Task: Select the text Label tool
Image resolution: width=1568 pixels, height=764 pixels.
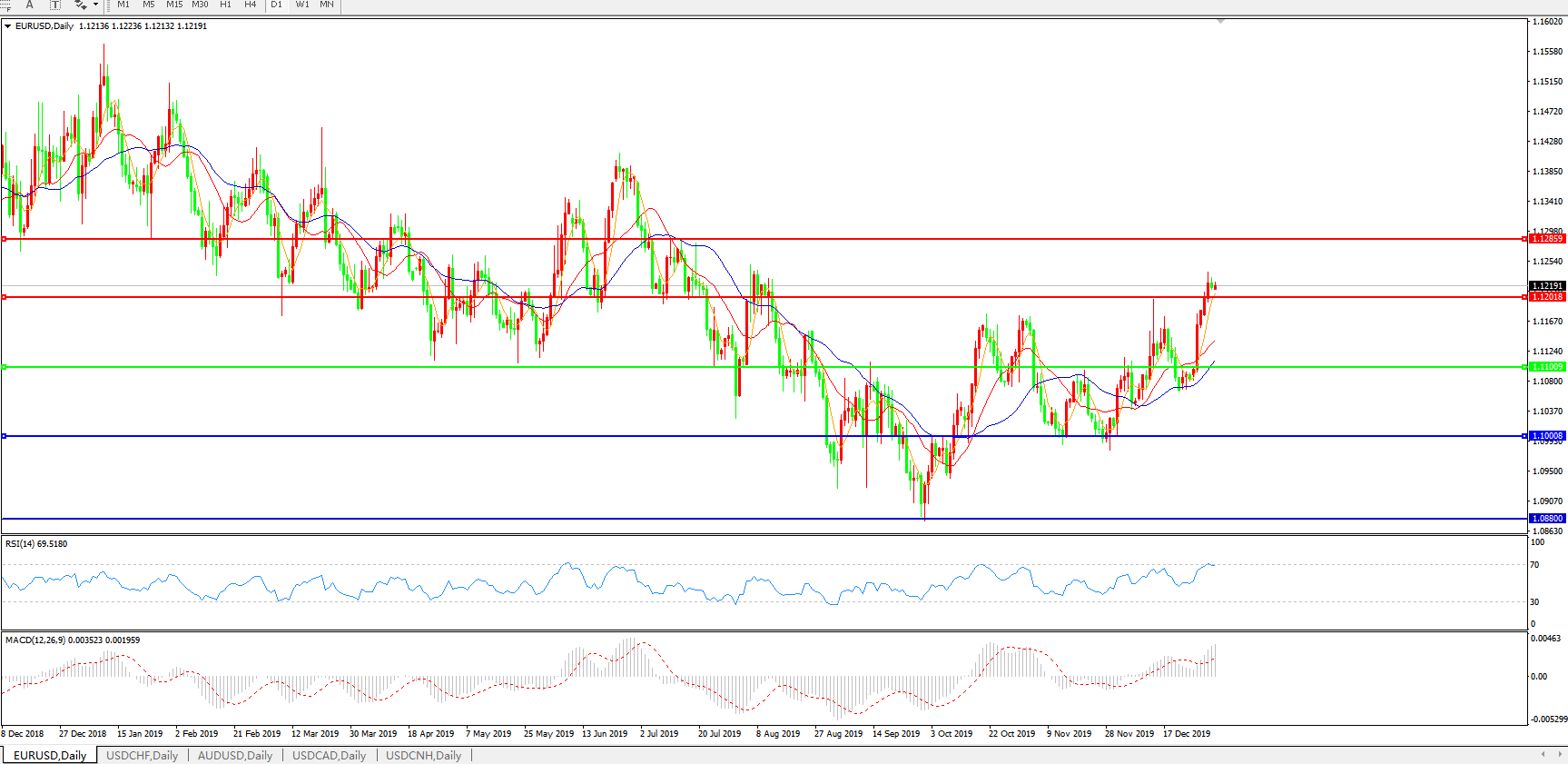Action: (54, 5)
